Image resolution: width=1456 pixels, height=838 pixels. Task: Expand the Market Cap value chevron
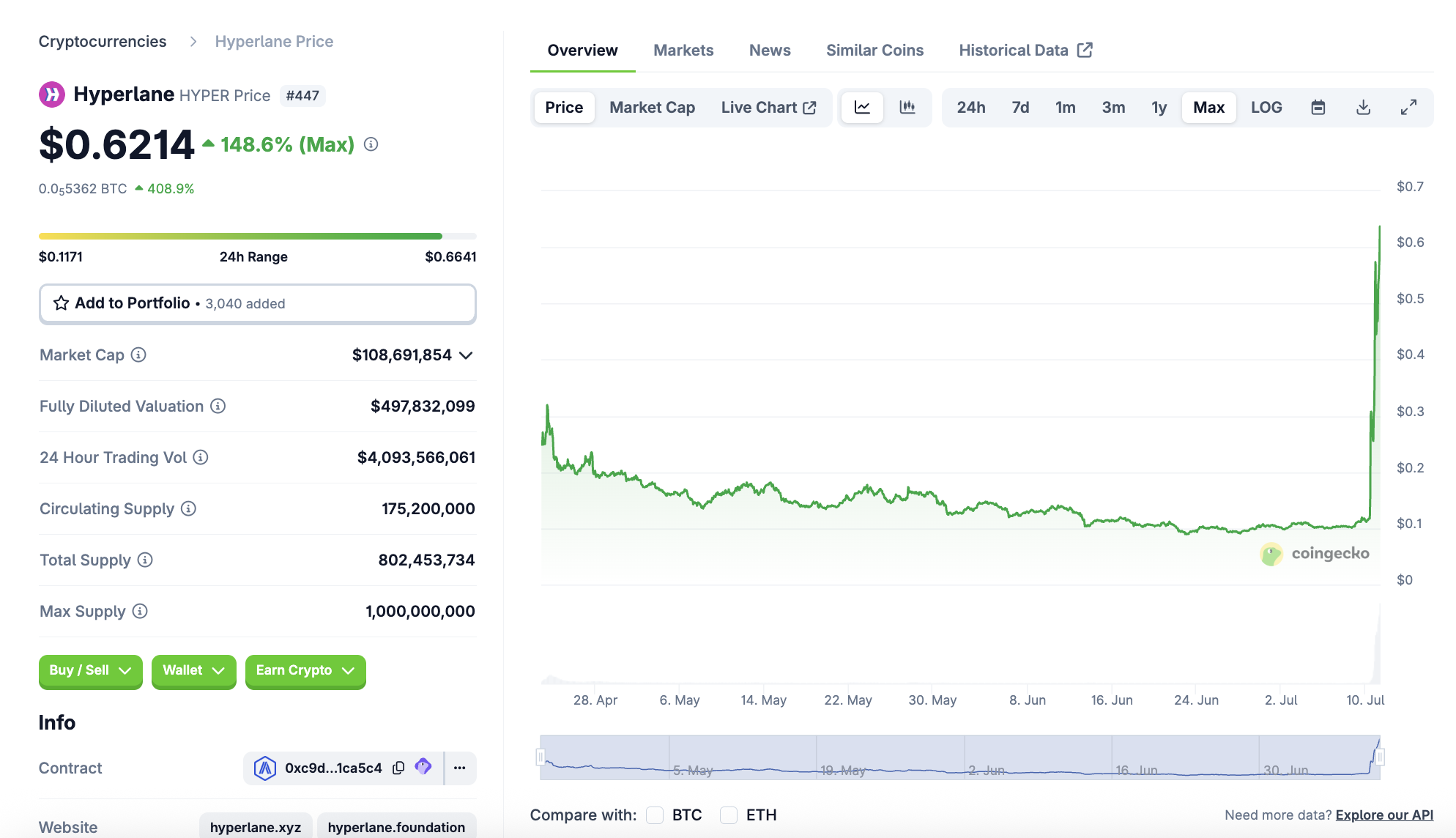(466, 355)
